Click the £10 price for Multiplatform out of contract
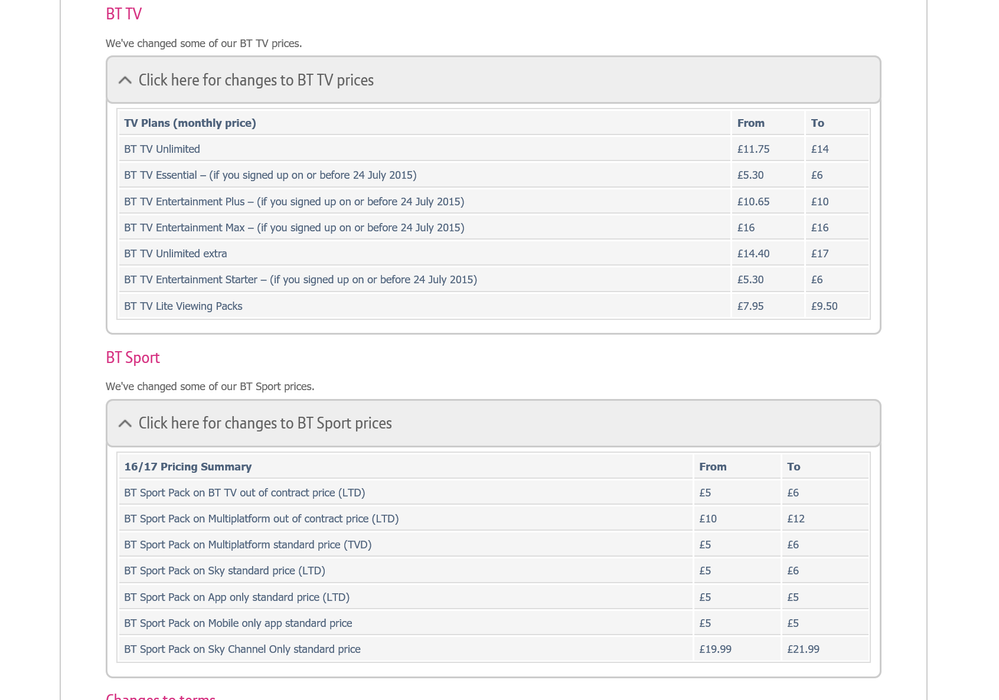This screenshot has width=999, height=700. tap(708, 519)
